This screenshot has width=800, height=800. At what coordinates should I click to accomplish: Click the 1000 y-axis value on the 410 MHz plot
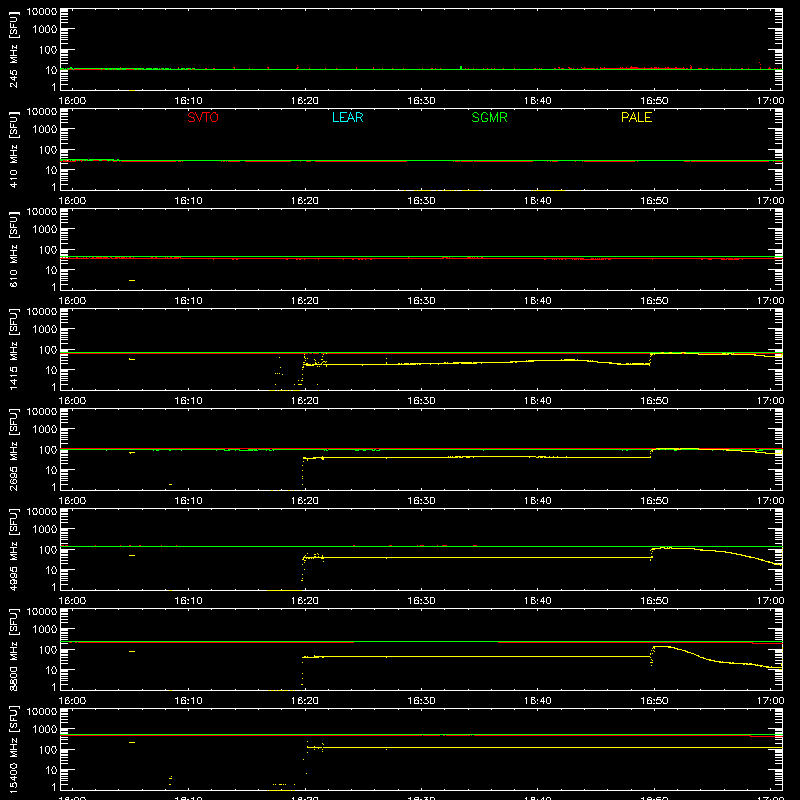[45, 130]
